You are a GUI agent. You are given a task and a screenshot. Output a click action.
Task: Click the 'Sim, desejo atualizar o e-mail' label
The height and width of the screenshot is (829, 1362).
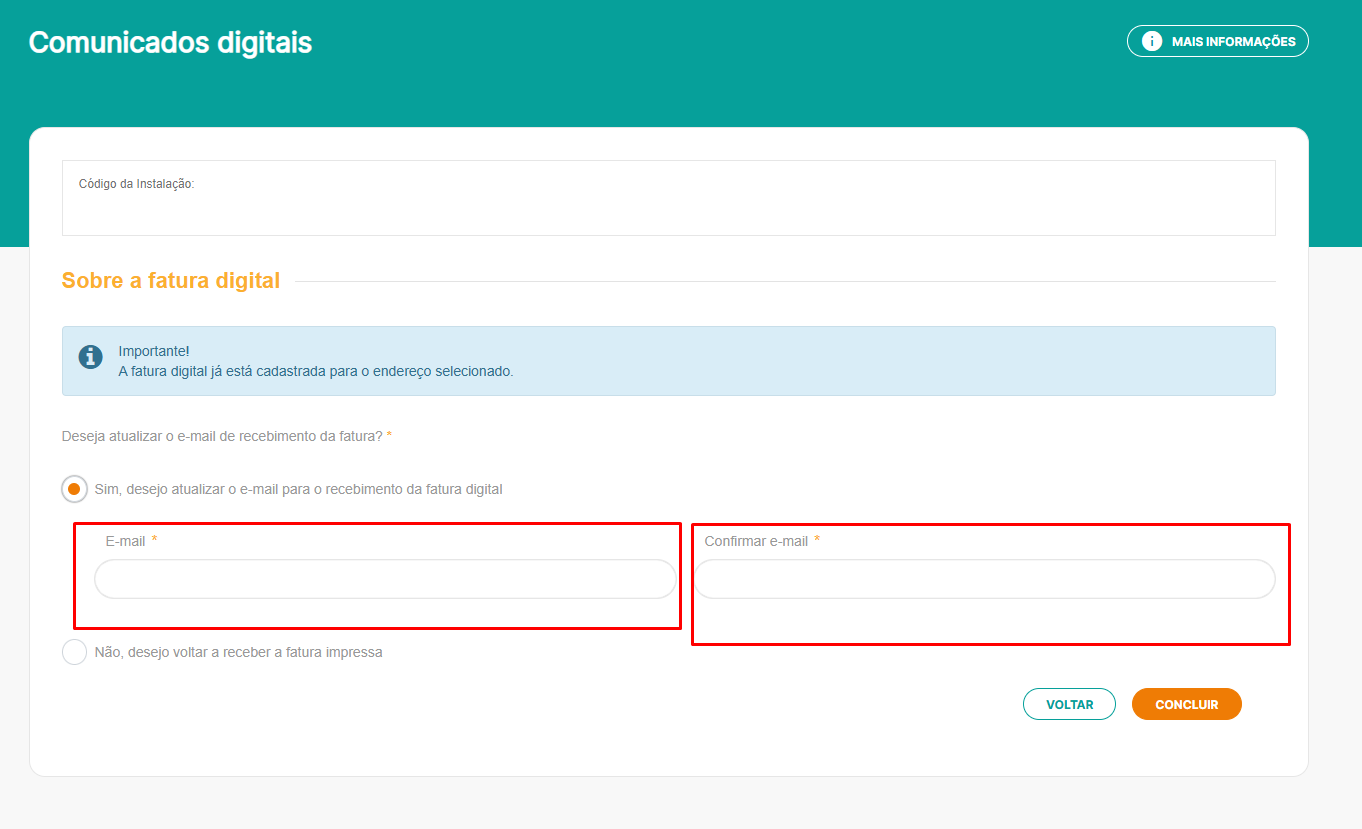coord(298,489)
